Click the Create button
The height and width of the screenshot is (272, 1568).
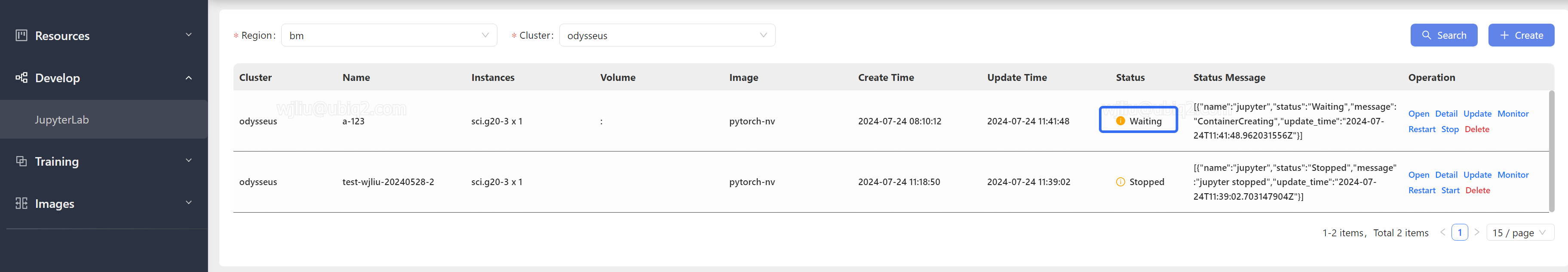[1521, 35]
